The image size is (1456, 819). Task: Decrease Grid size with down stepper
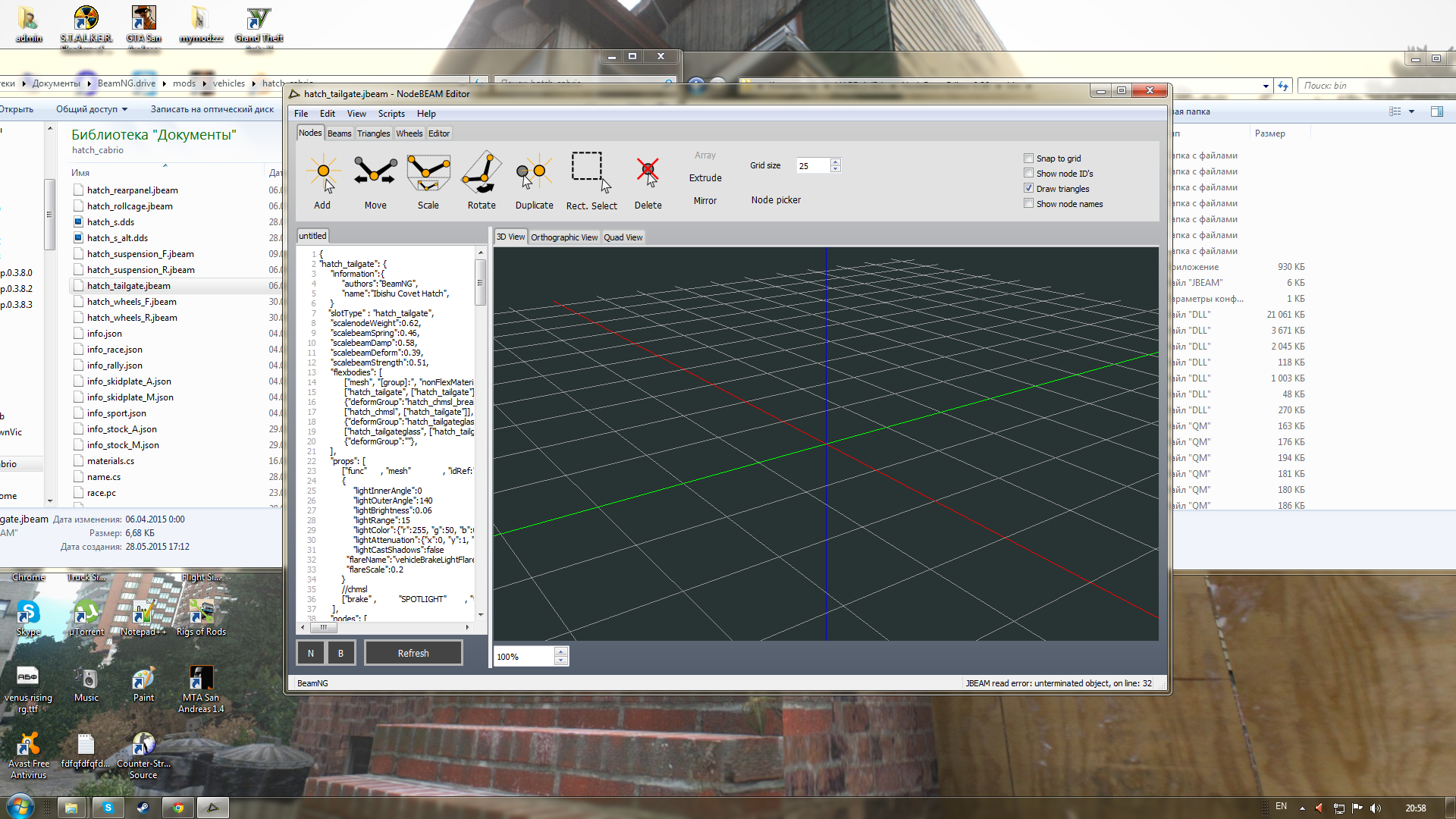pos(835,169)
